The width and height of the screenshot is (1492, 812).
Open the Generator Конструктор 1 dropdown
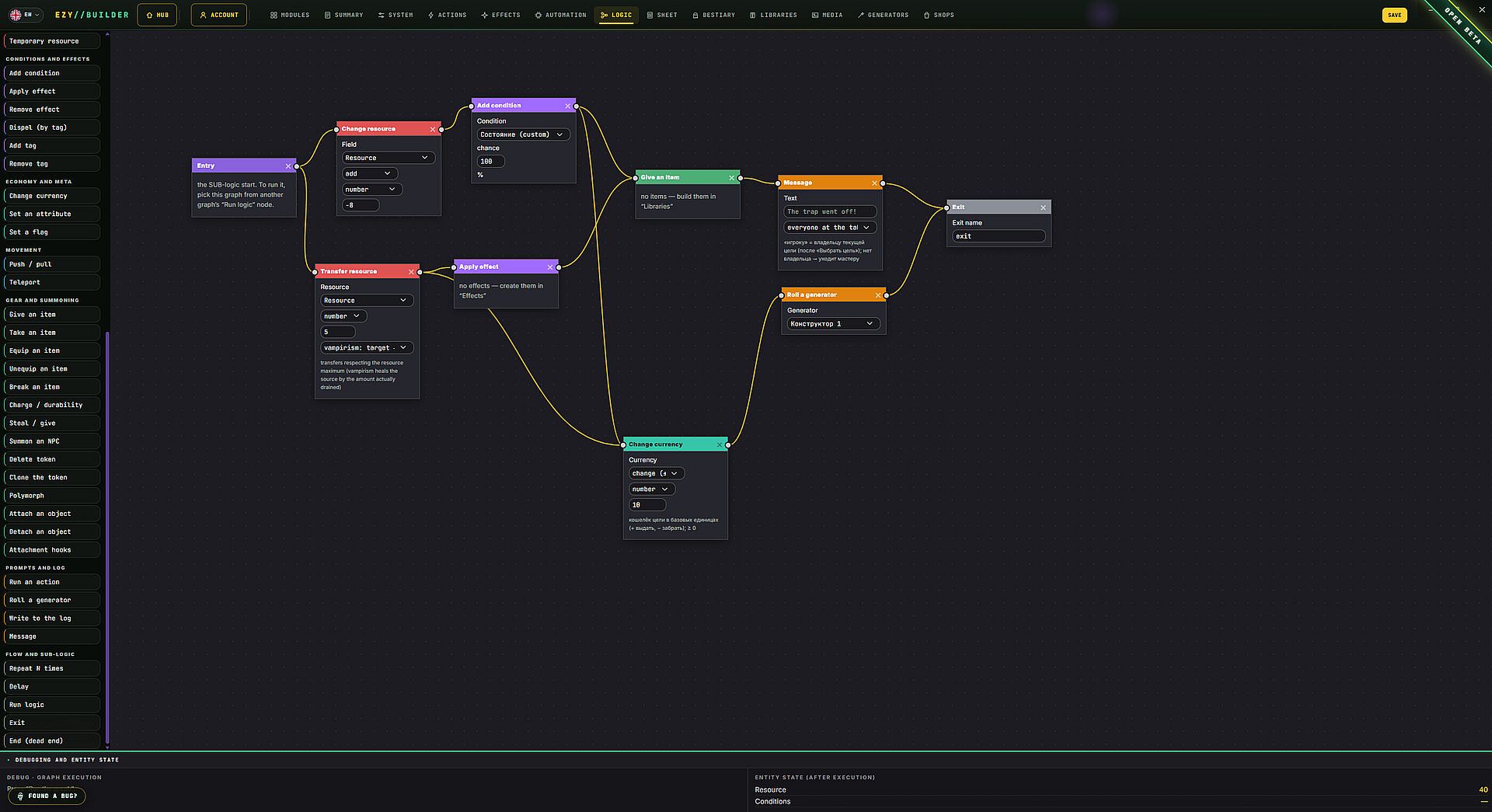pyautogui.click(x=833, y=324)
